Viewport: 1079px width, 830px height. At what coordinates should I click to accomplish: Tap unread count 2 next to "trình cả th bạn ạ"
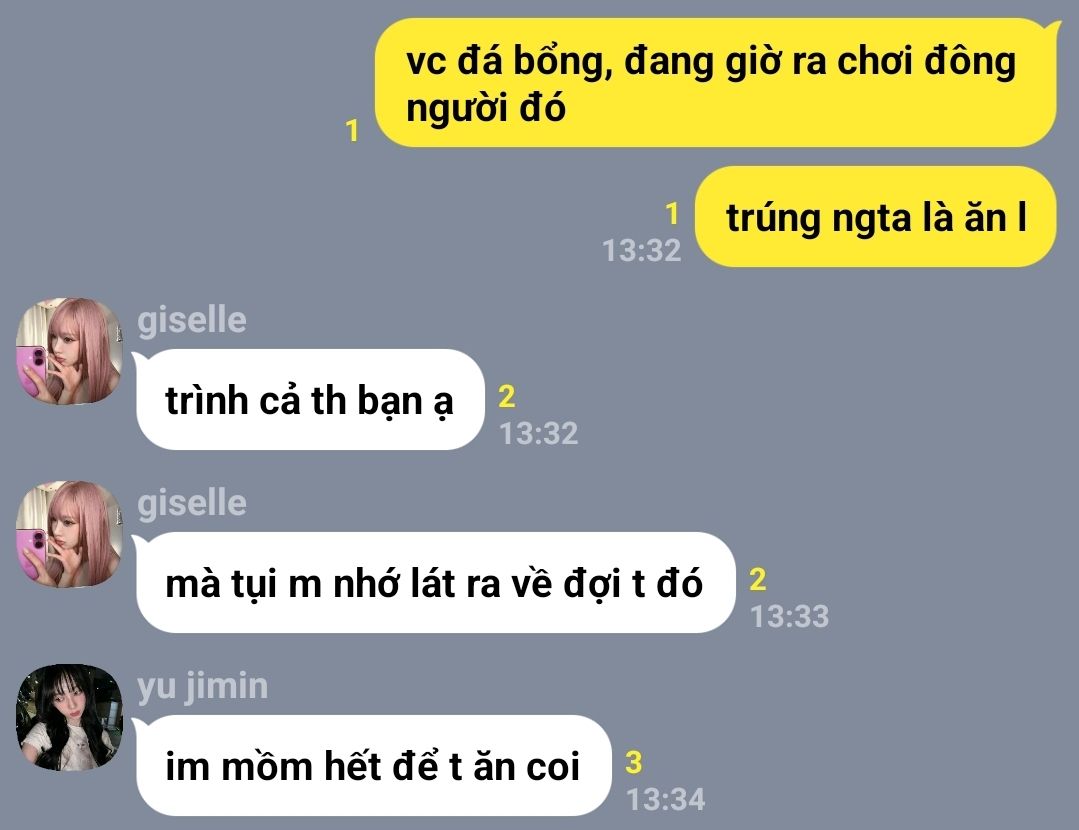506,396
